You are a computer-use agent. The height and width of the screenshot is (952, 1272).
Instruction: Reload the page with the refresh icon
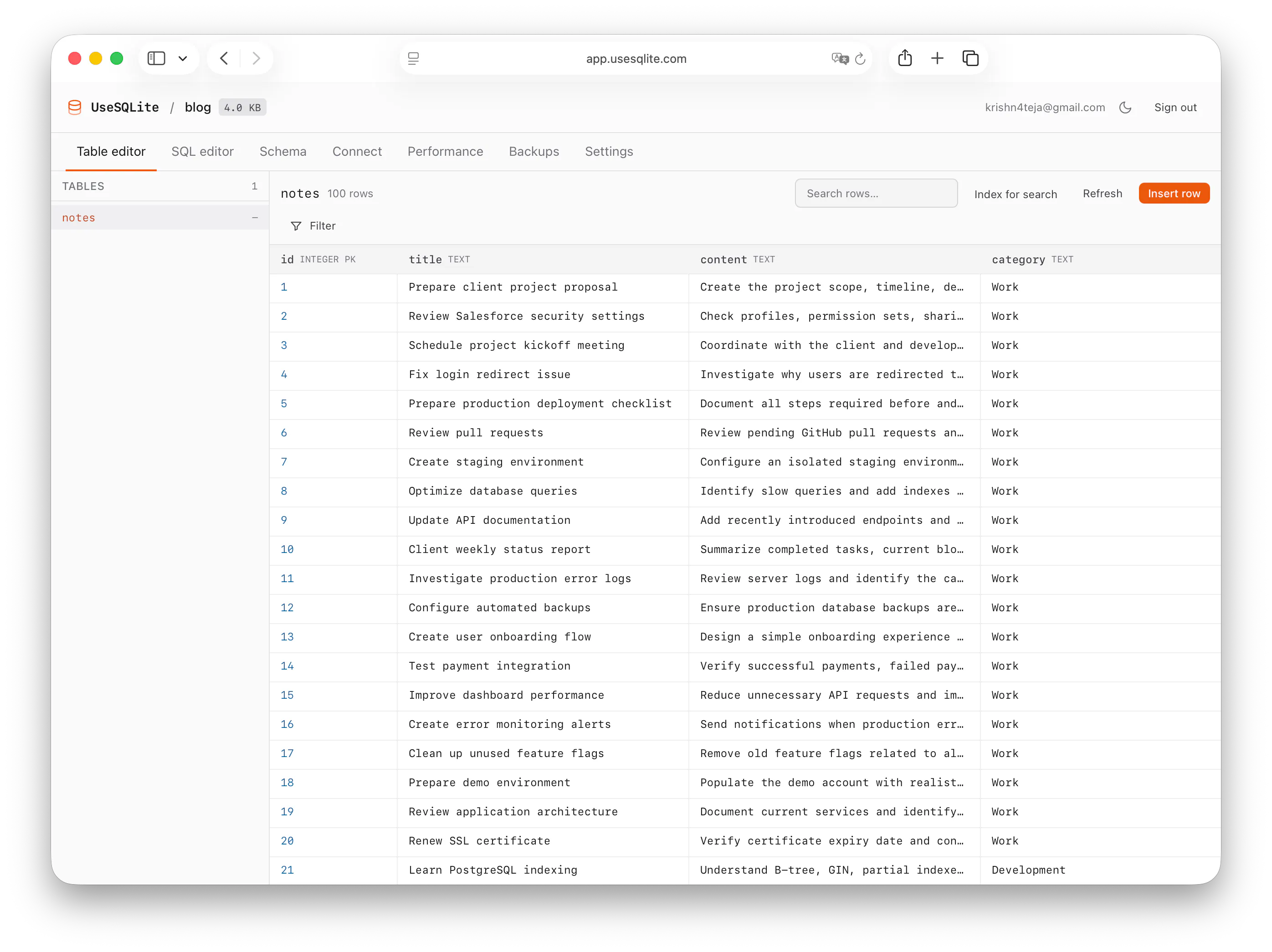(860, 59)
